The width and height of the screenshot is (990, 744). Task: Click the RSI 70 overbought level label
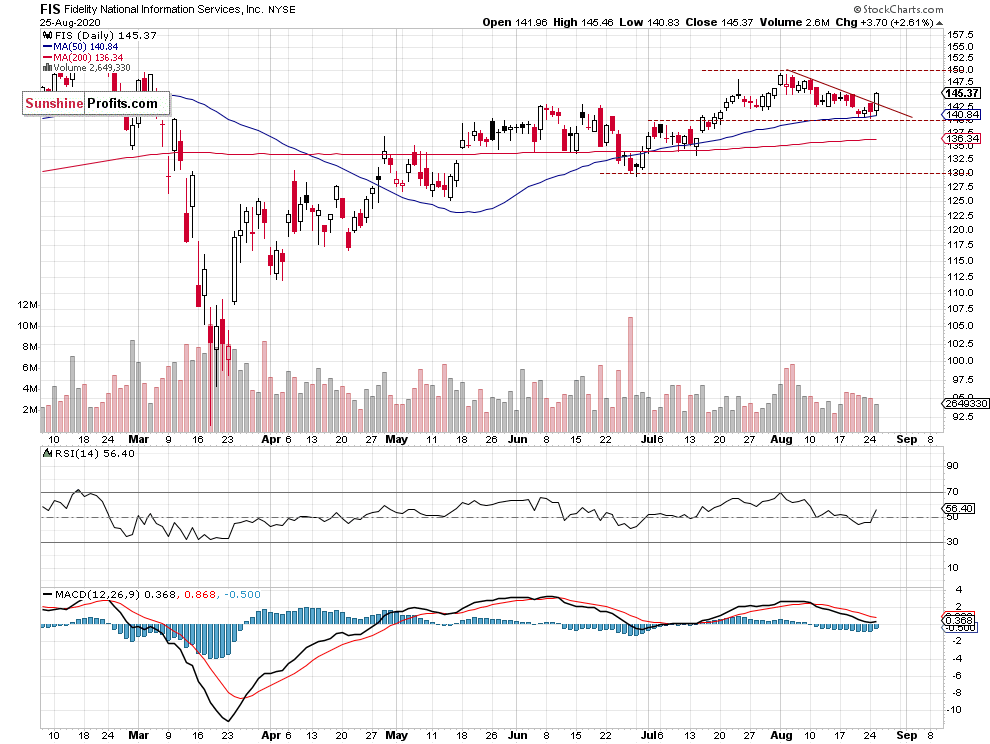[x=953, y=491]
